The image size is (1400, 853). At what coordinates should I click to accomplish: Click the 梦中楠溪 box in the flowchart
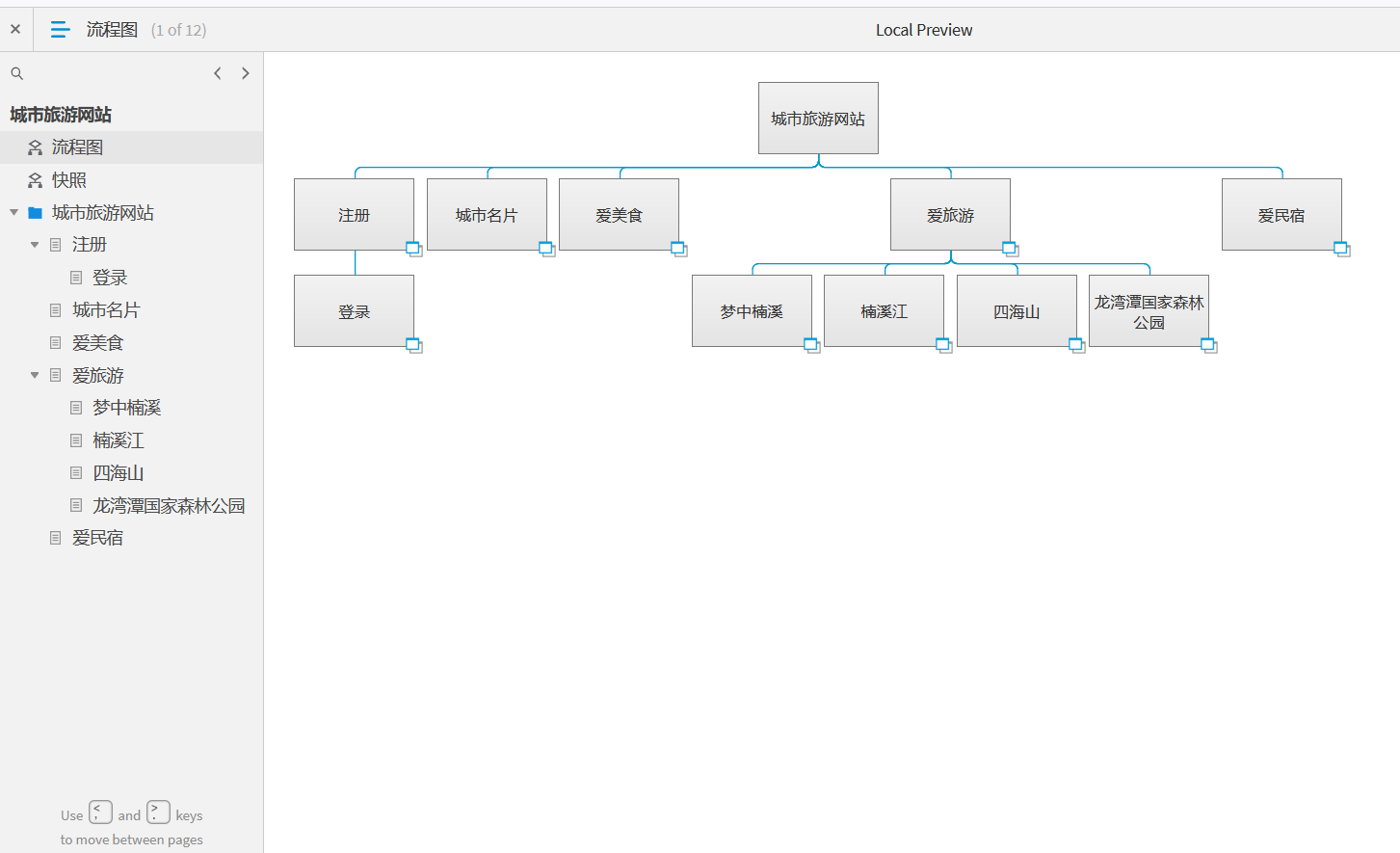click(x=752, y=310)
